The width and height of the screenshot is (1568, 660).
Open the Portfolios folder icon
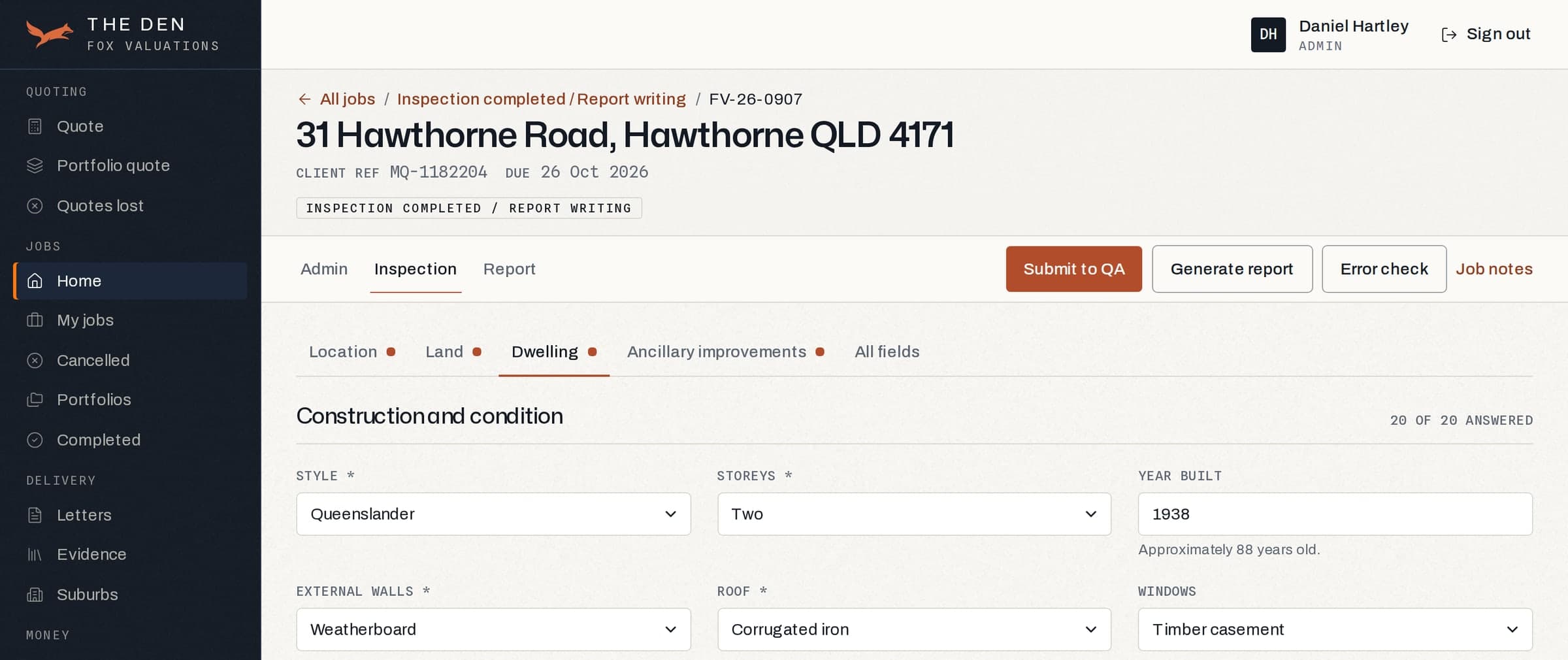[x=35, y=400]
